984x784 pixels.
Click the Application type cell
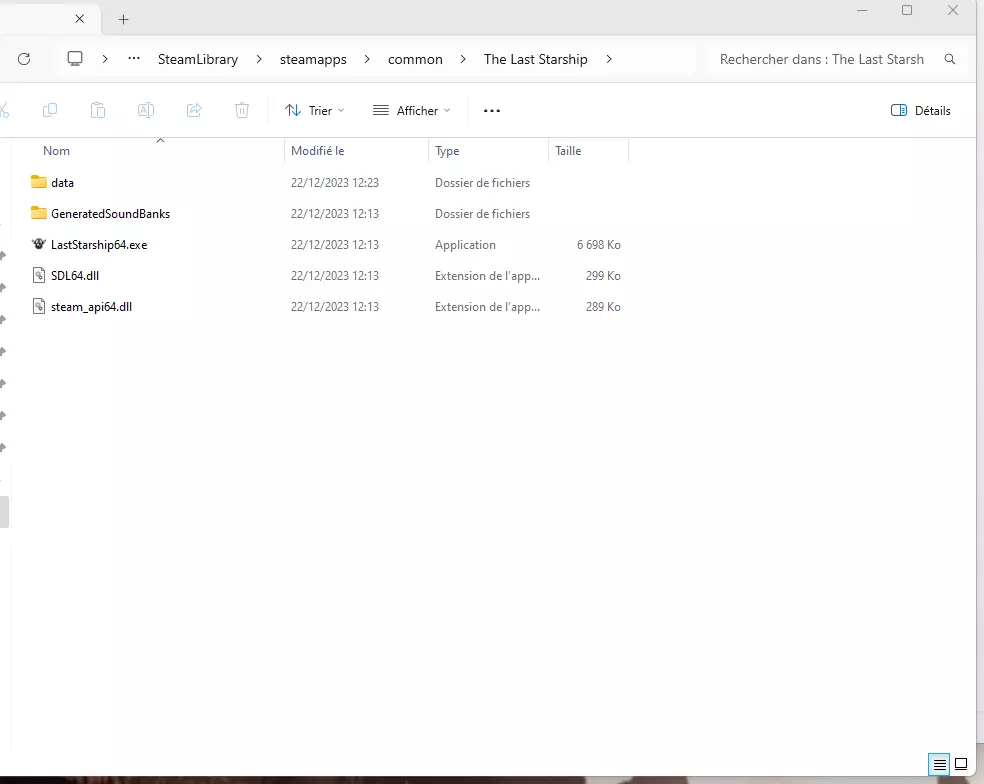point(465,245)
